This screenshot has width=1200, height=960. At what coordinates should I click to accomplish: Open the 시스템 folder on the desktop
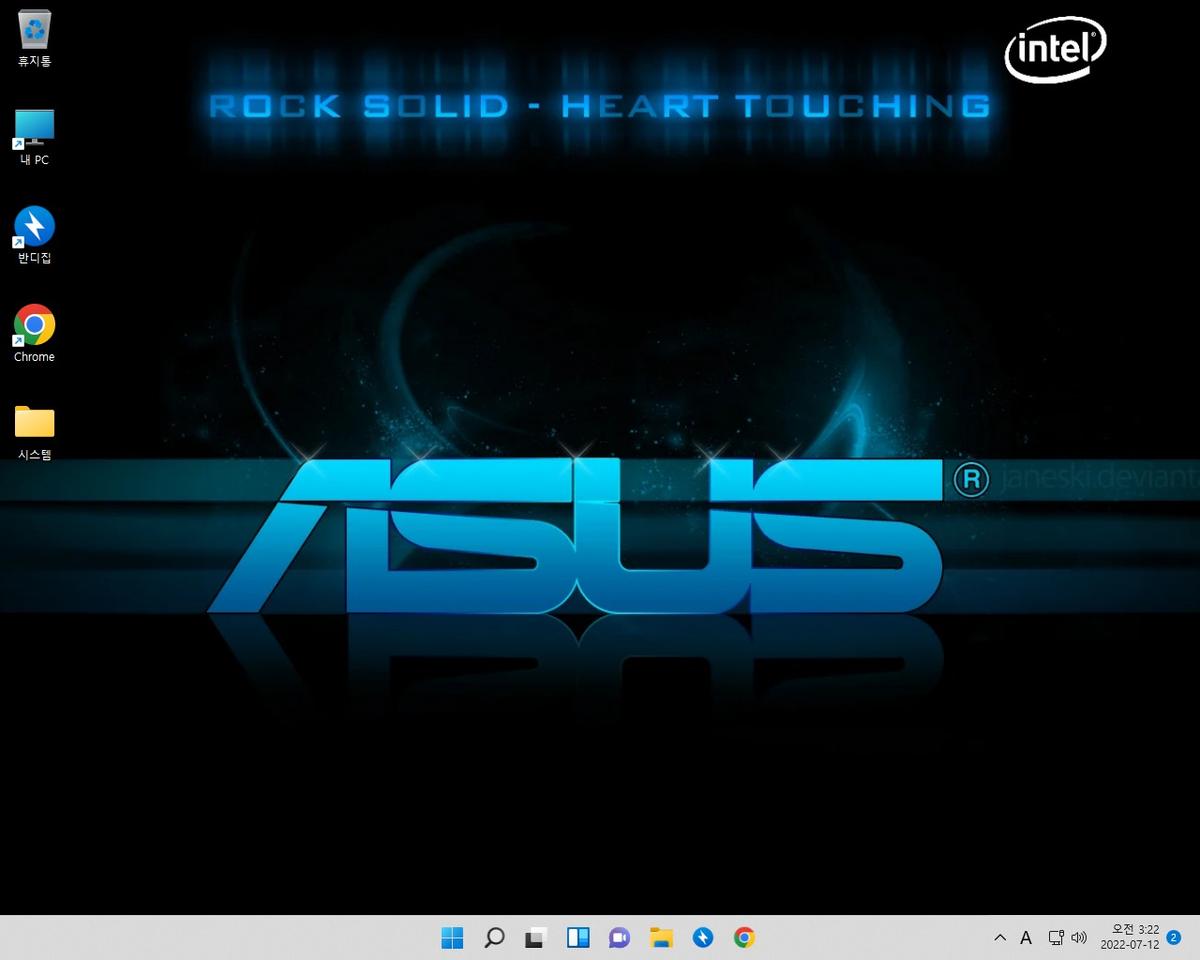(33, 423)
